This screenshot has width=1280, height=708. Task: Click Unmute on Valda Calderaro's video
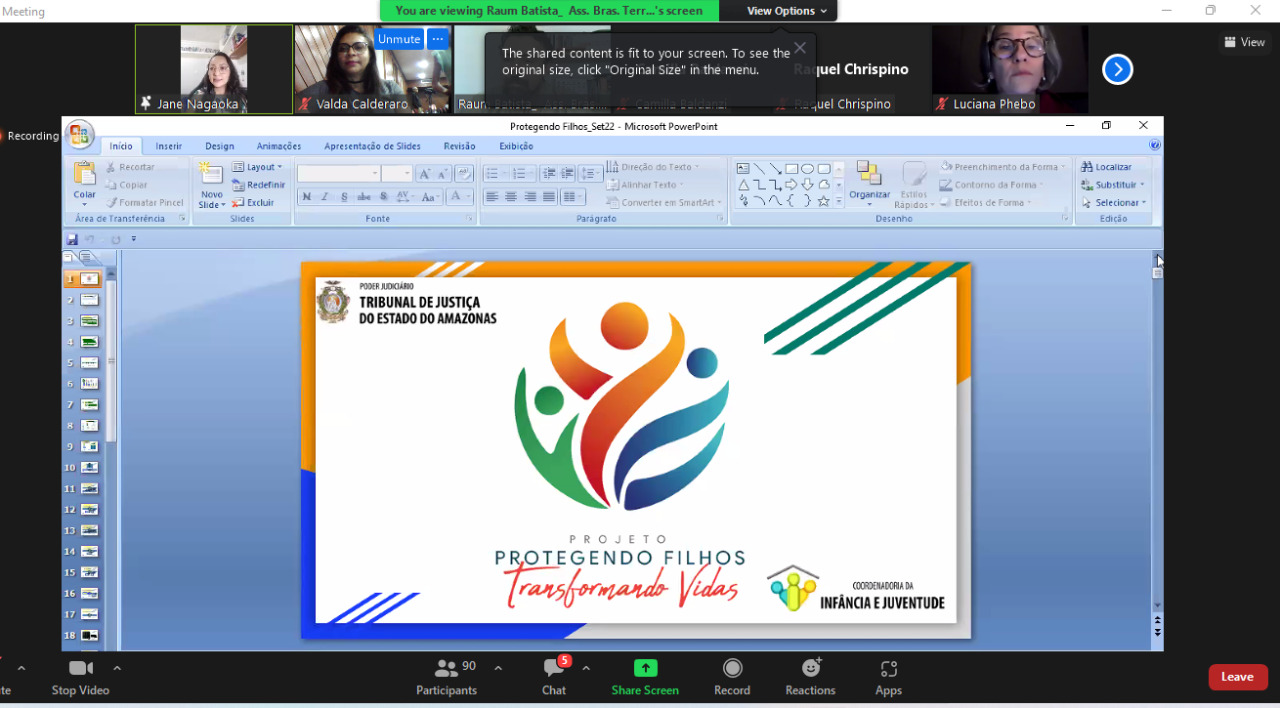pyautogui.click(x=399, y=39)
